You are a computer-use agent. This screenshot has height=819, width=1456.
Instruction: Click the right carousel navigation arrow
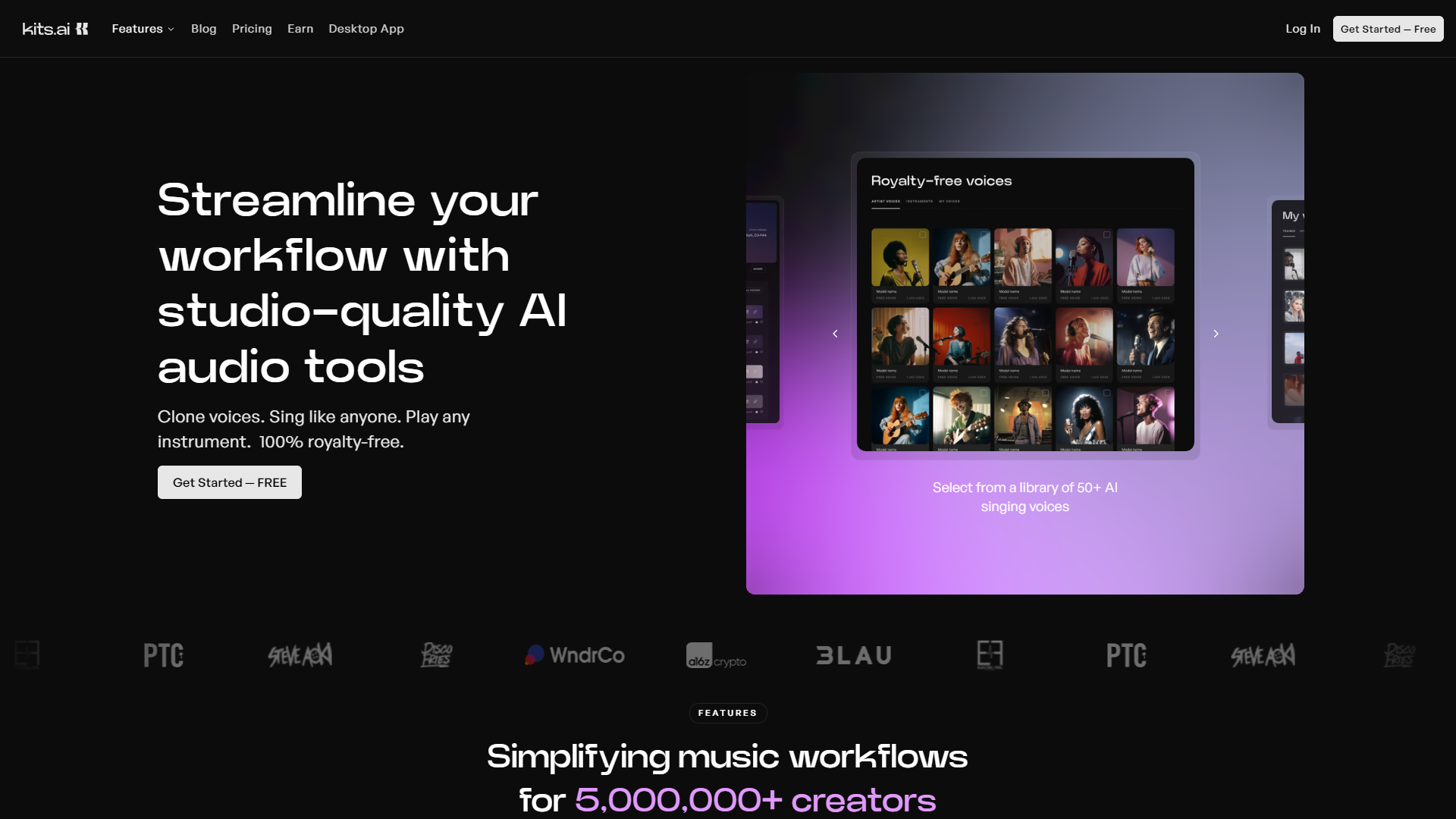(x=1215, y=333)
